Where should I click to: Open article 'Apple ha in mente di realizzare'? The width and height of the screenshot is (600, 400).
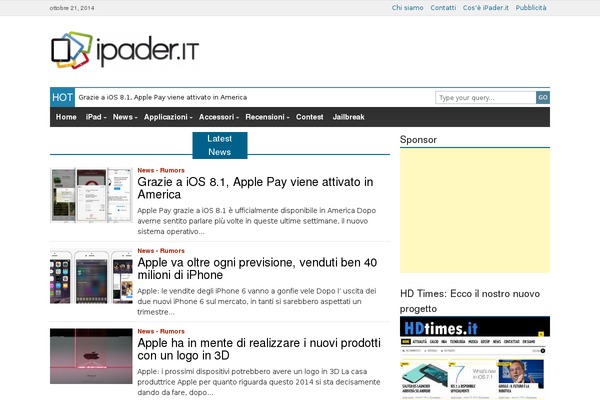(x=259, y=349)
